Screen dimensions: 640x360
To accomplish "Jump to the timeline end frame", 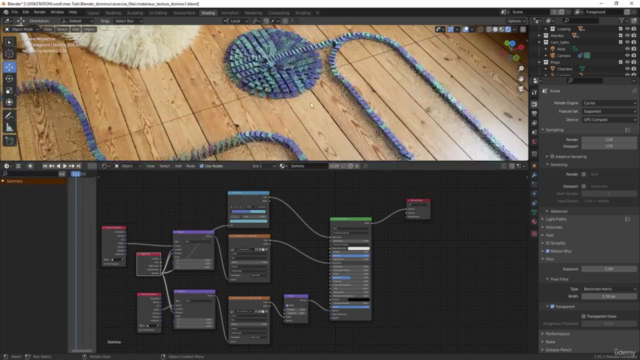I will (x=79, y=166).
